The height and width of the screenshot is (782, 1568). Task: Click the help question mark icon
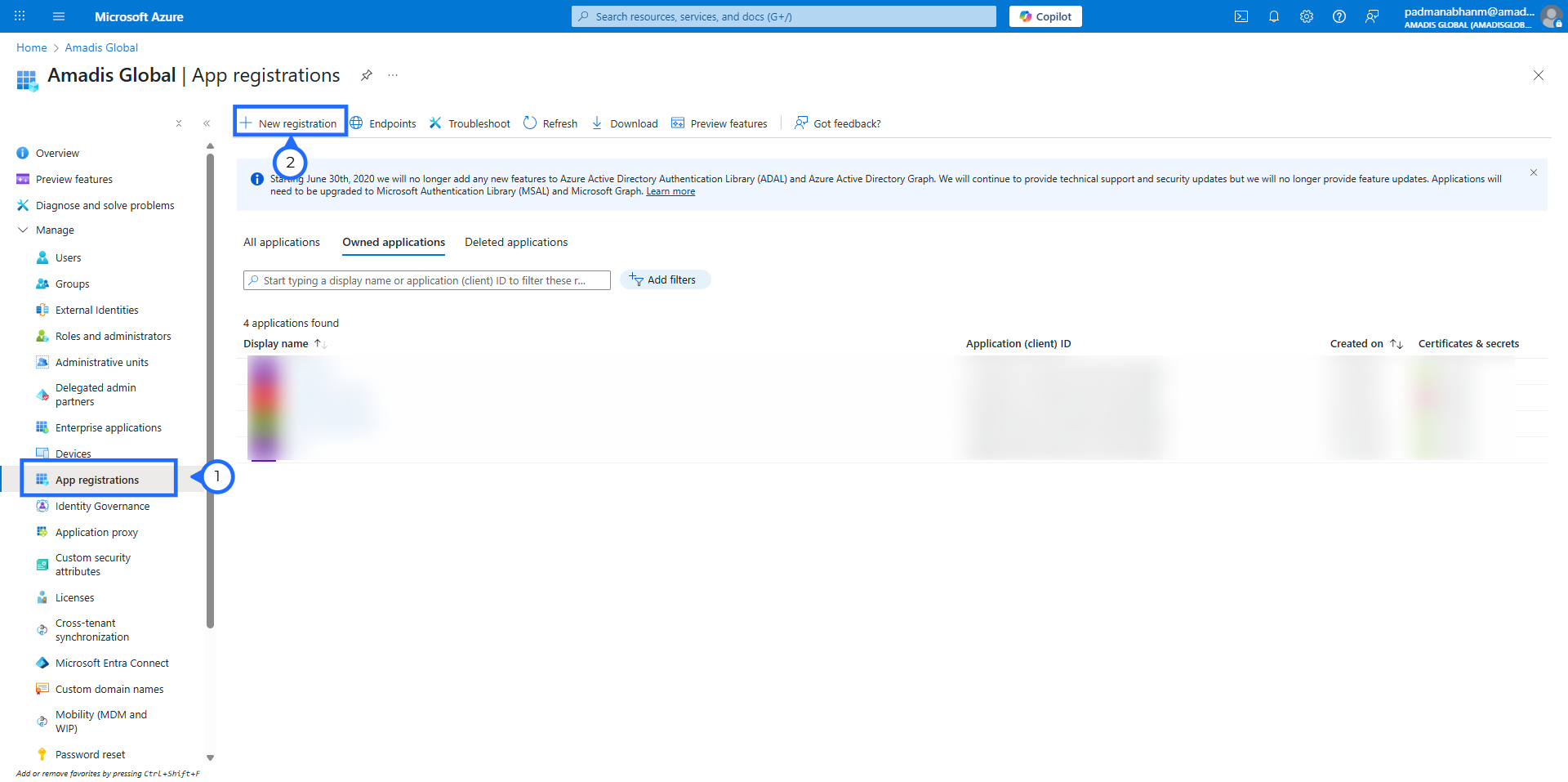(1339, 16)
